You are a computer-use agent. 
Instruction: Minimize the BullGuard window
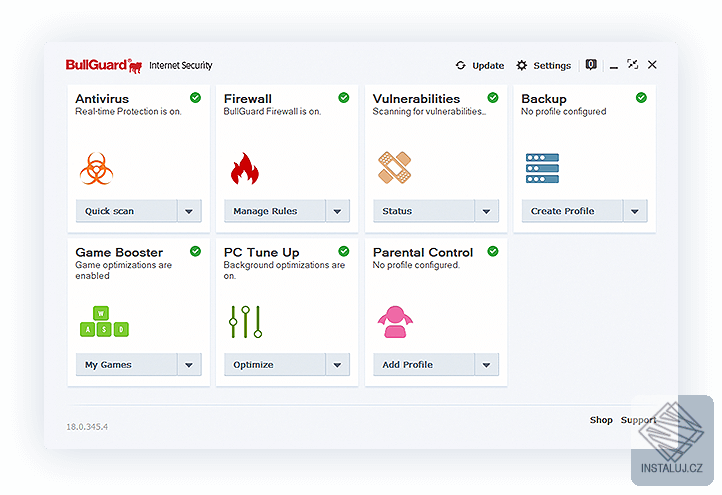tap(613, 66)
